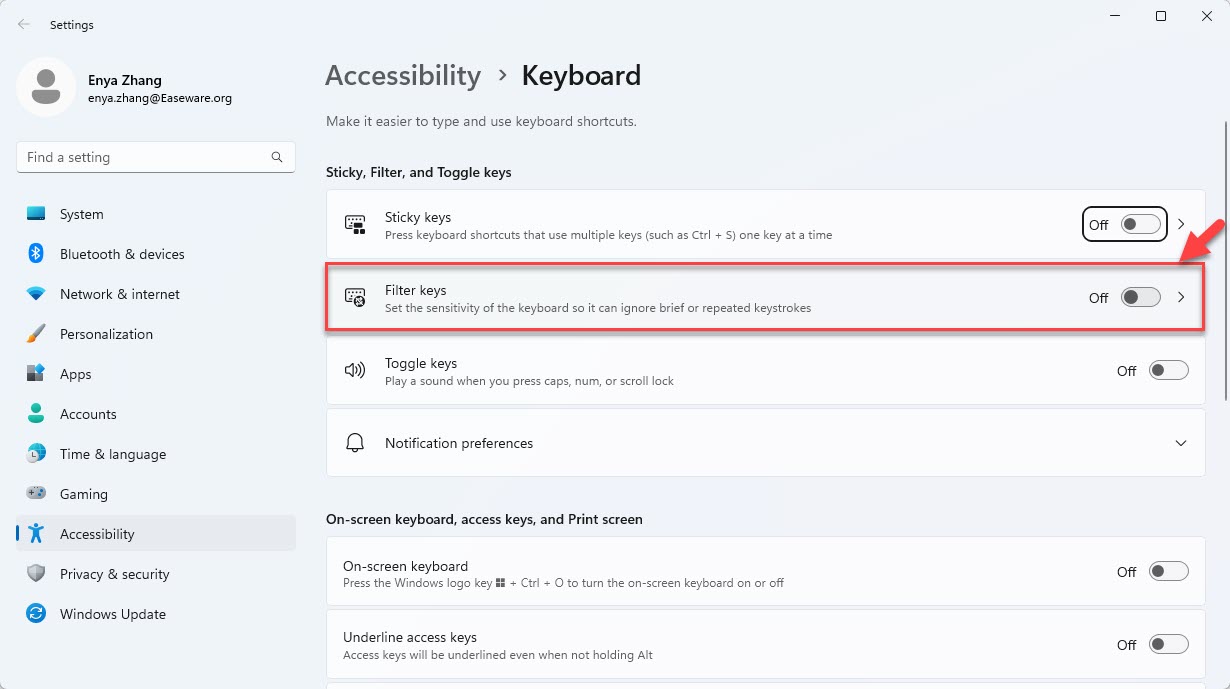Open Gaming settings

pyautogui.click(x=83, y=493)
